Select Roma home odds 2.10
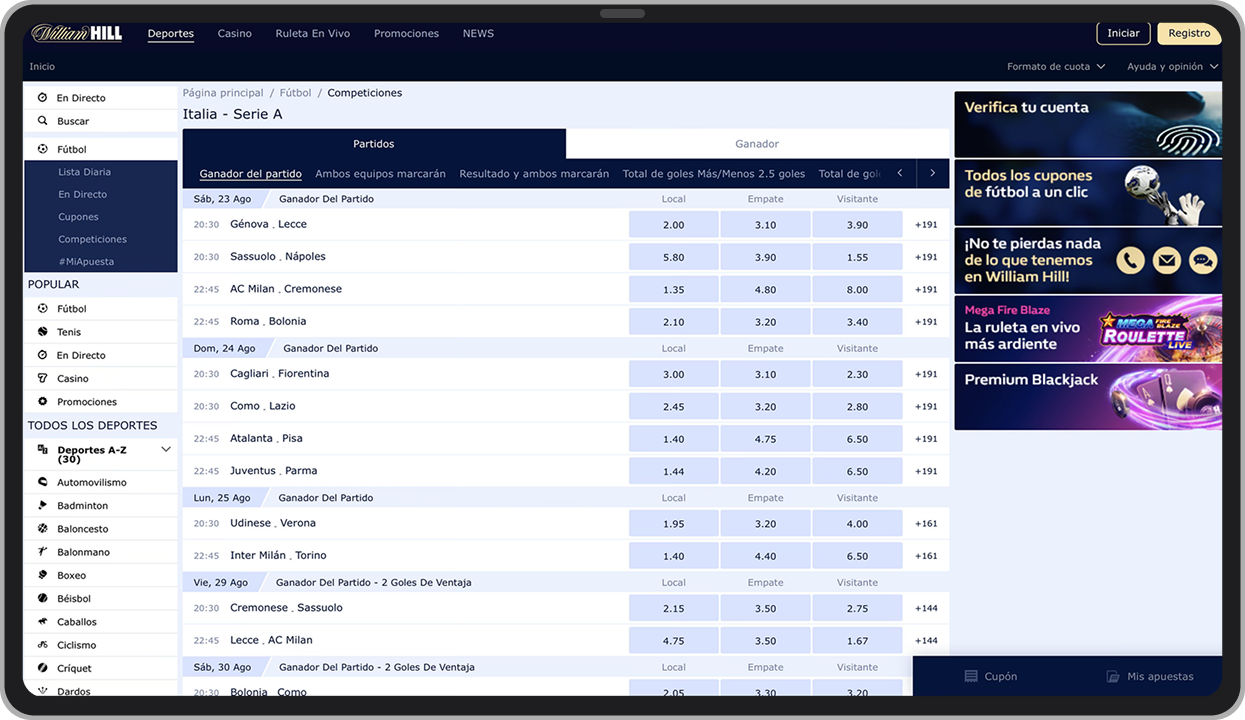 point(674,322)
